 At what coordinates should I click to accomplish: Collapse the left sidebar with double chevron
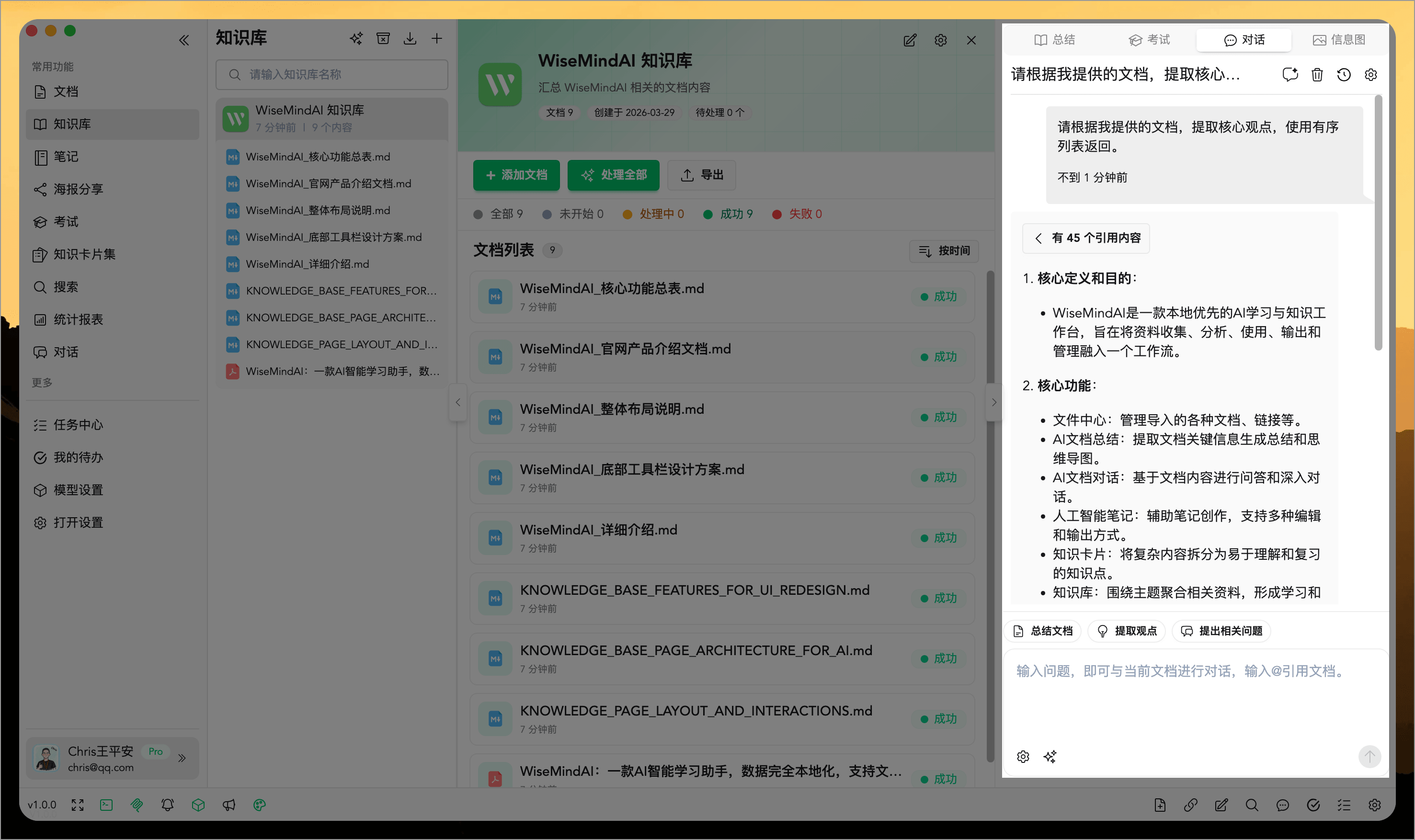click(x=184, y=40)
